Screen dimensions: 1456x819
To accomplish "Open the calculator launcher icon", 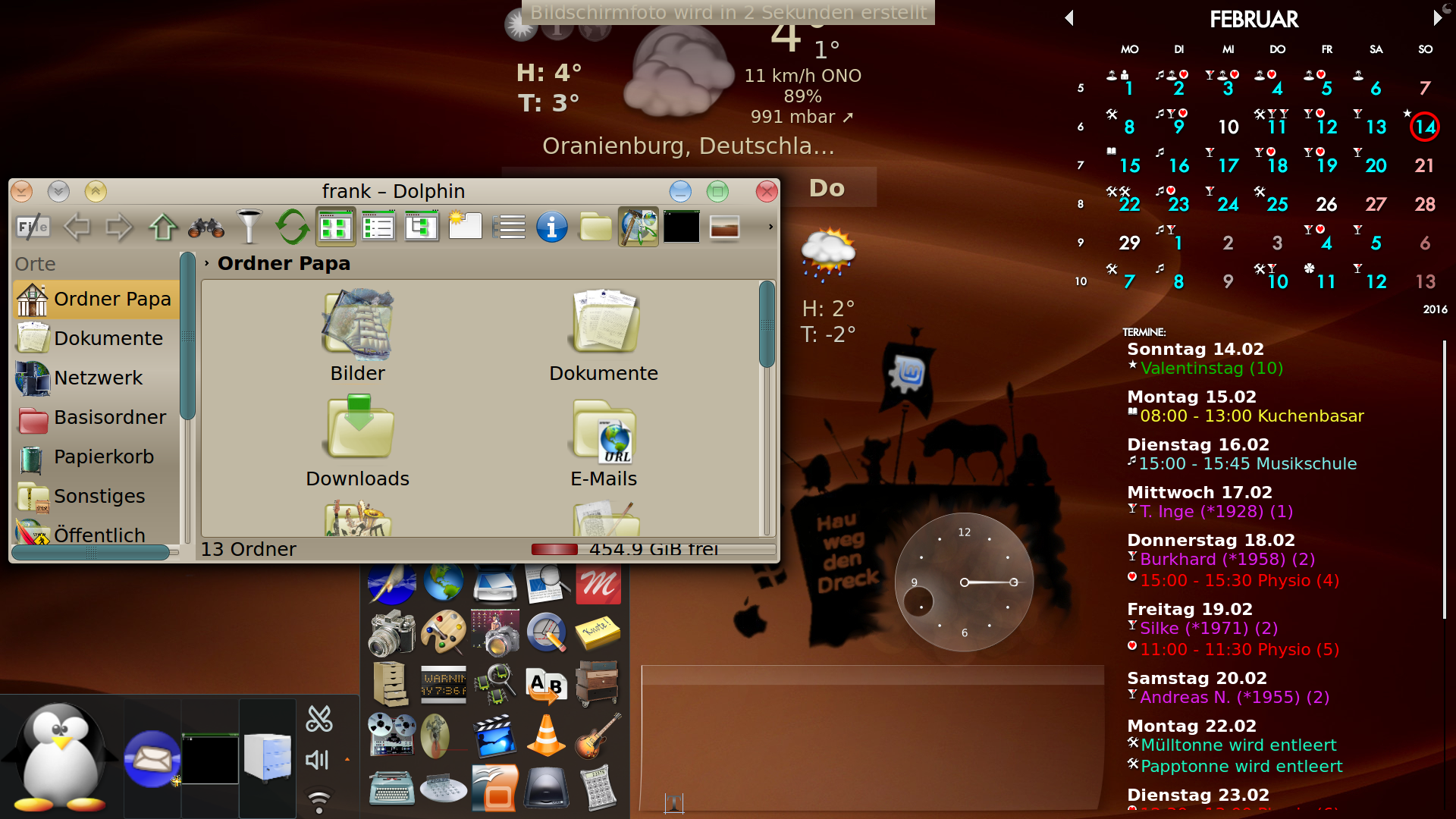I will tap(598, 788).
